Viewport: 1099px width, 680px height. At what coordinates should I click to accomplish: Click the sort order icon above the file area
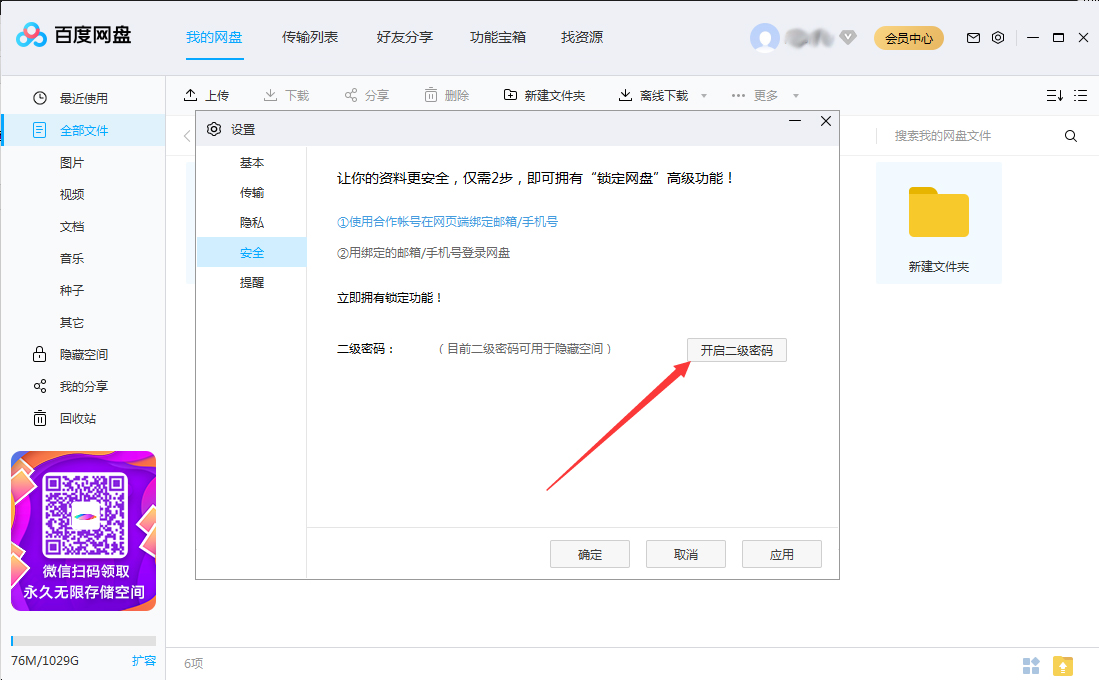1053,93
